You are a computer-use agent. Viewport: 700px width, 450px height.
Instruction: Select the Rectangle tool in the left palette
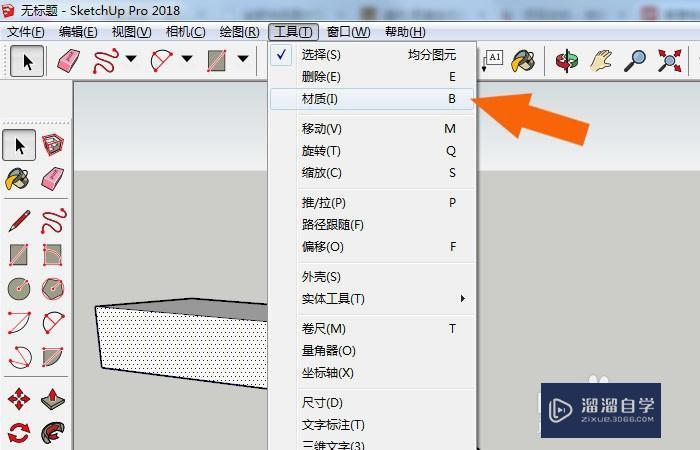coord(19,255)
